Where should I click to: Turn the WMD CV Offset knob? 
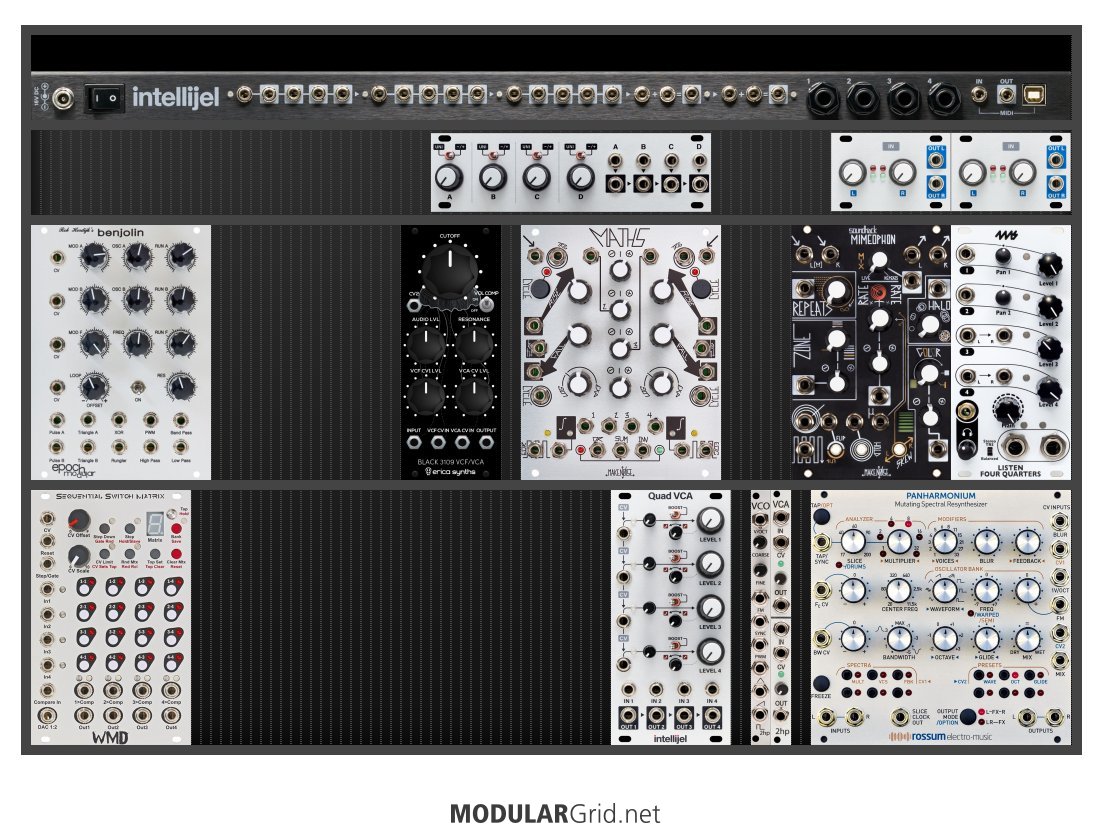[79, 521]
